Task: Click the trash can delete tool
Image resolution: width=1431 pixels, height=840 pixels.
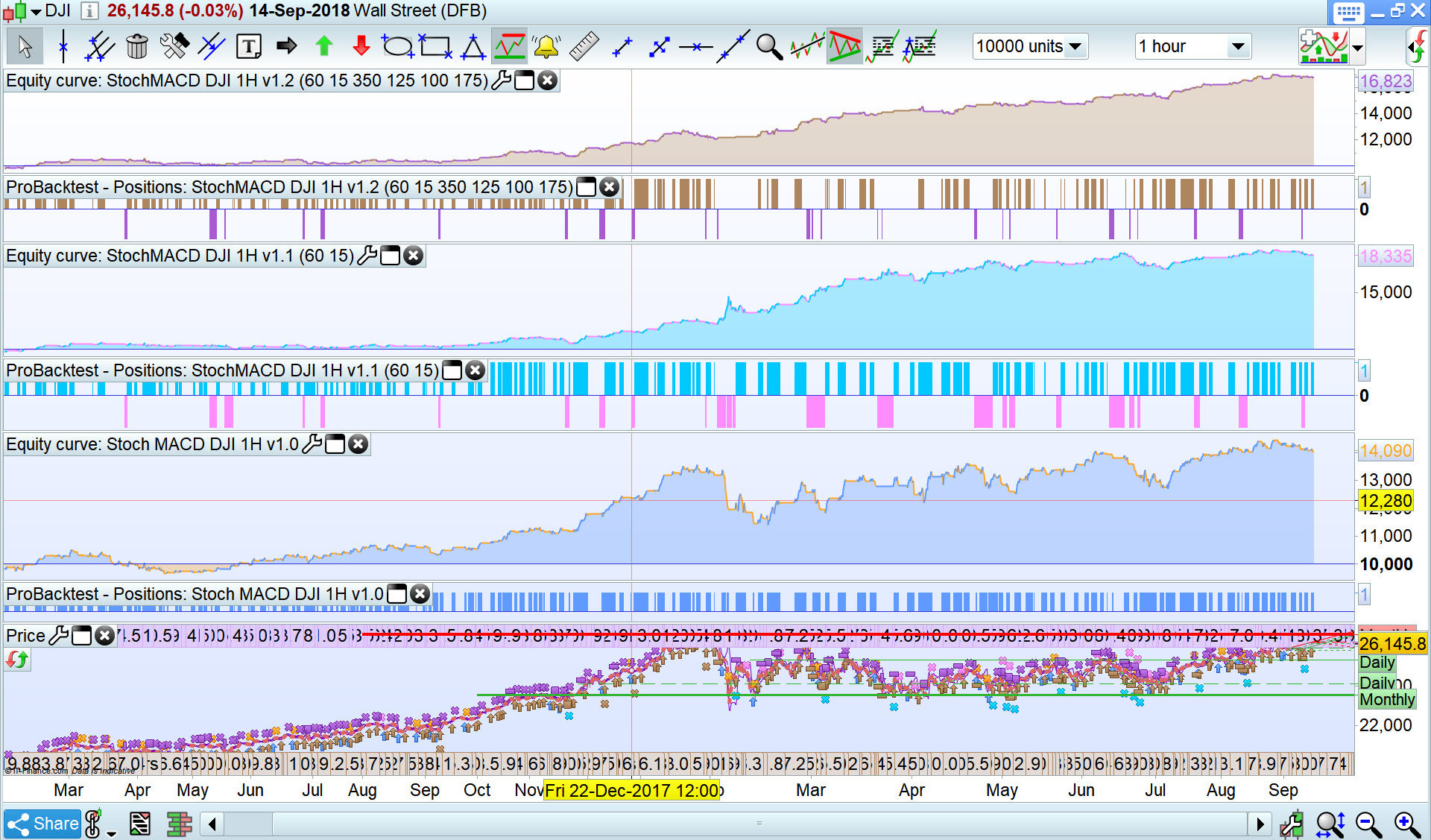Action: coord(137,47)
